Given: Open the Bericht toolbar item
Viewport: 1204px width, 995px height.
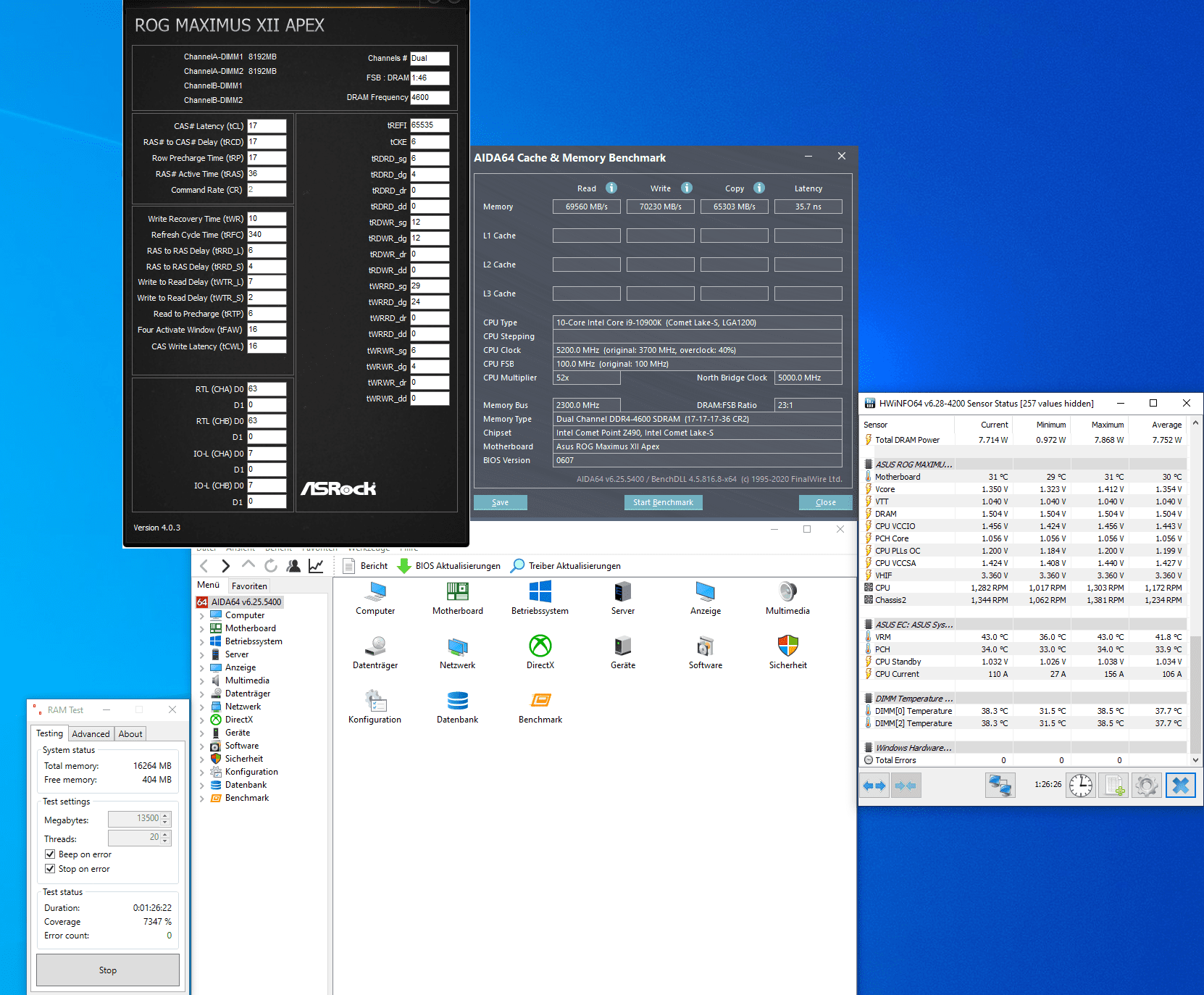Looking at the screenshot, I should (x=367, y=566).
